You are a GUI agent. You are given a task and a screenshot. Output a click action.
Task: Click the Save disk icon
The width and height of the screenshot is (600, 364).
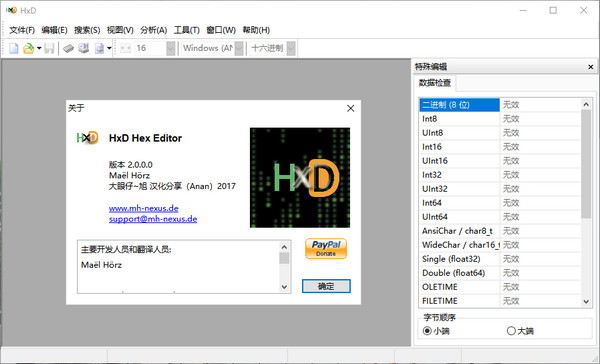49,48
